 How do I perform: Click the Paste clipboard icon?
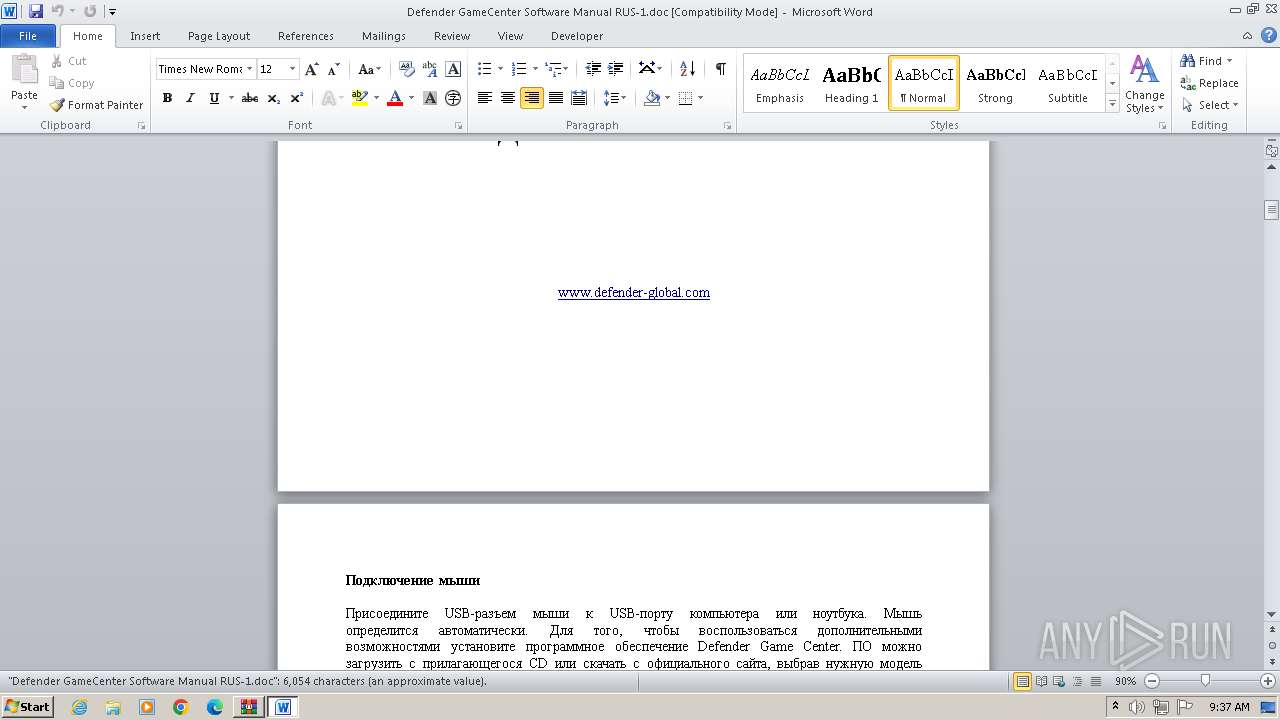click(x=24, y=70)
